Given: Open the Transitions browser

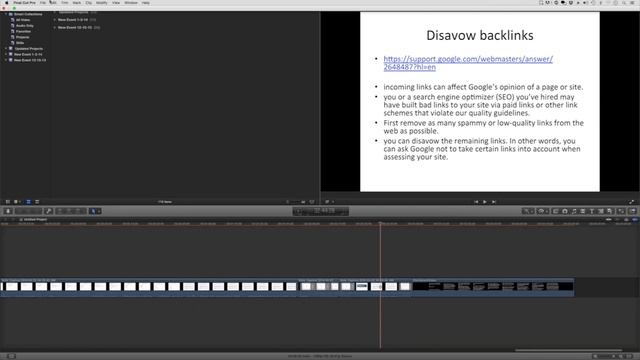Looking at the screenshot, I should [x=583, y=211].
